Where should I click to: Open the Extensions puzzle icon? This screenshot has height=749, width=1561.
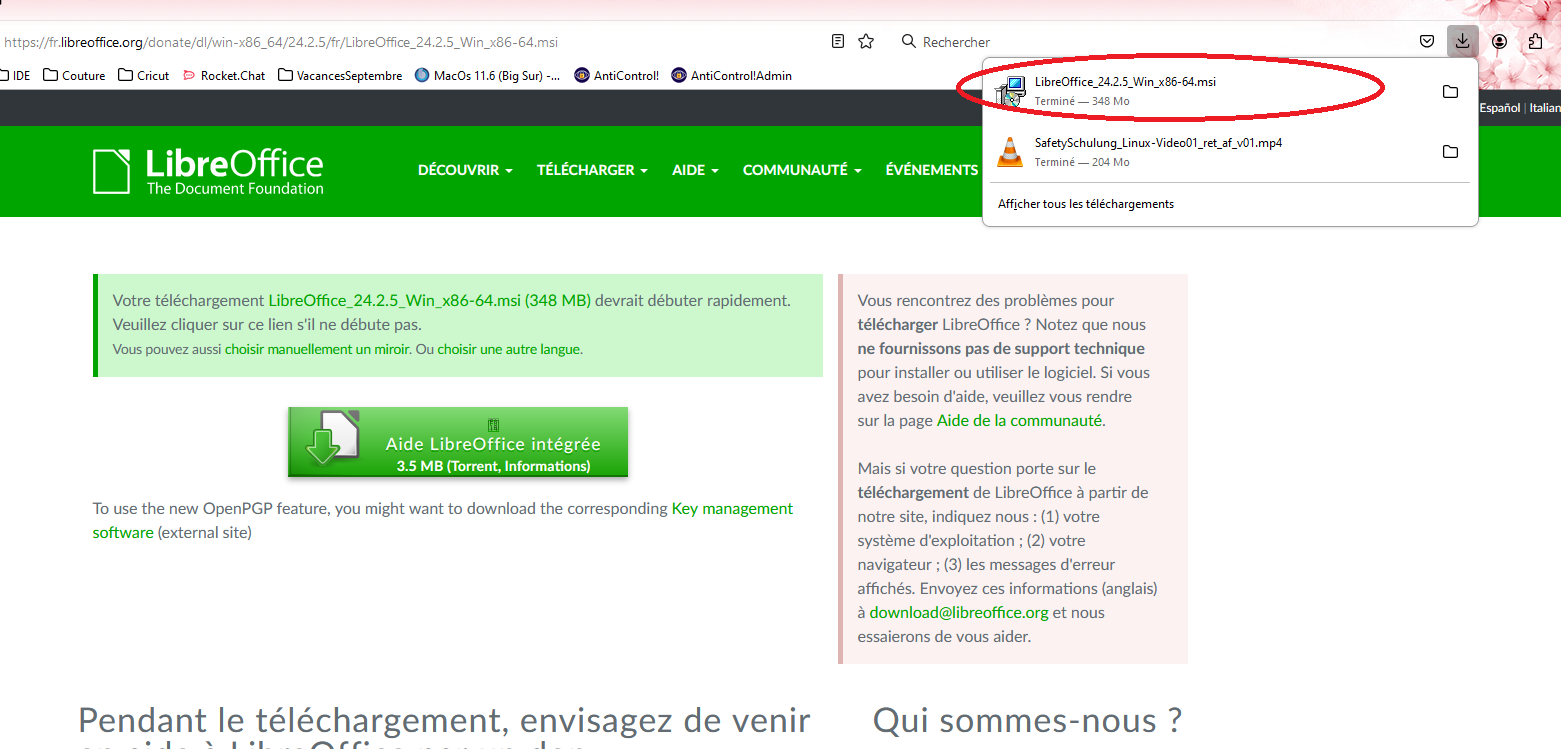[x=1535, y=41]
